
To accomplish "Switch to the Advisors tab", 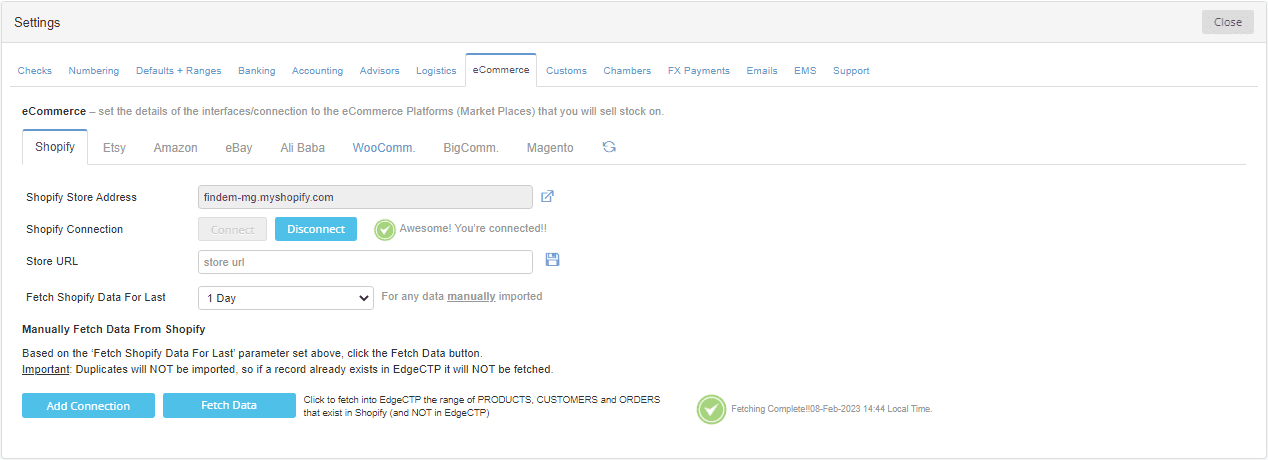I will 380,71.
